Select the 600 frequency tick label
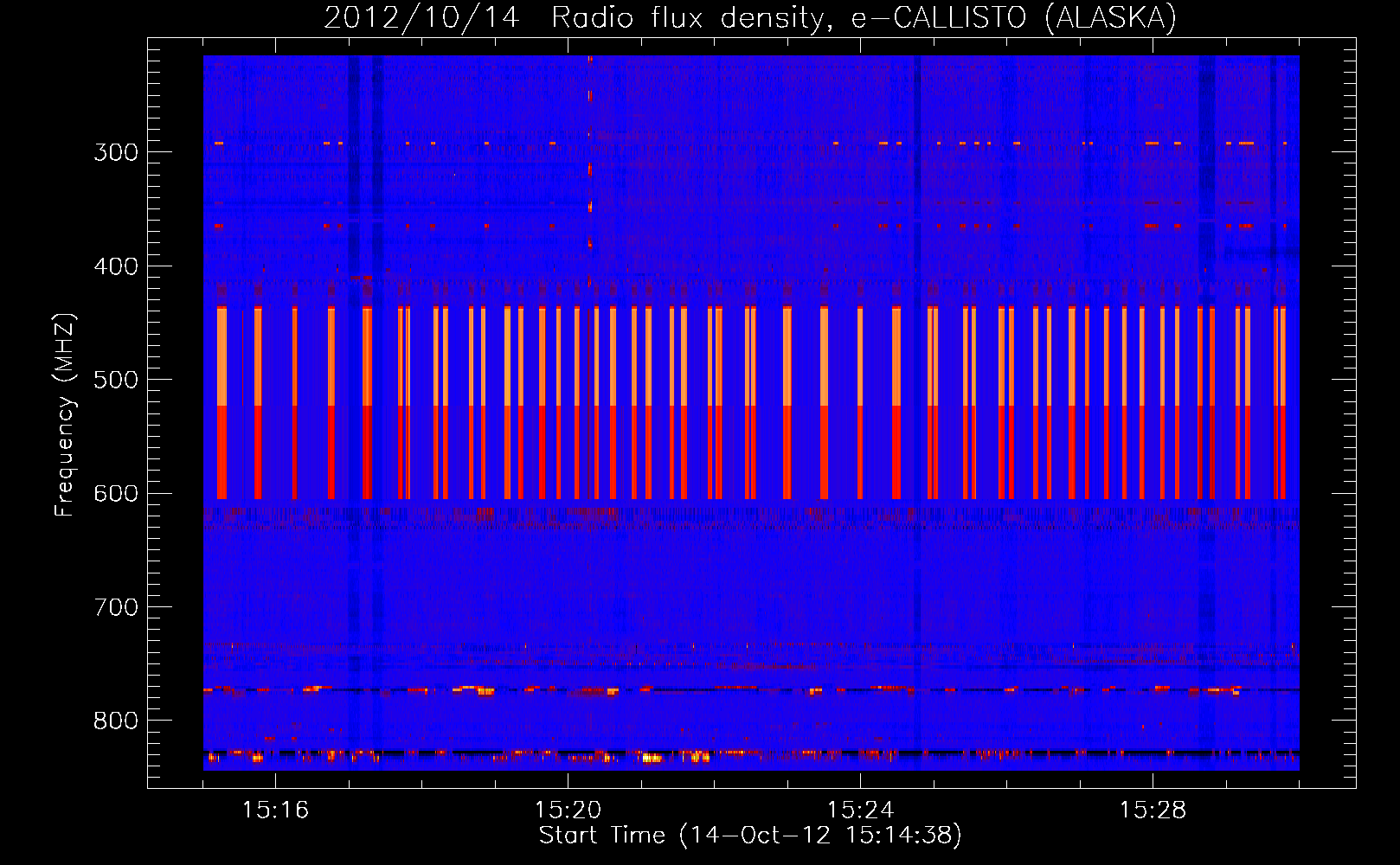Viewport: 1400px width, 865px height. [x=116, y=494]
